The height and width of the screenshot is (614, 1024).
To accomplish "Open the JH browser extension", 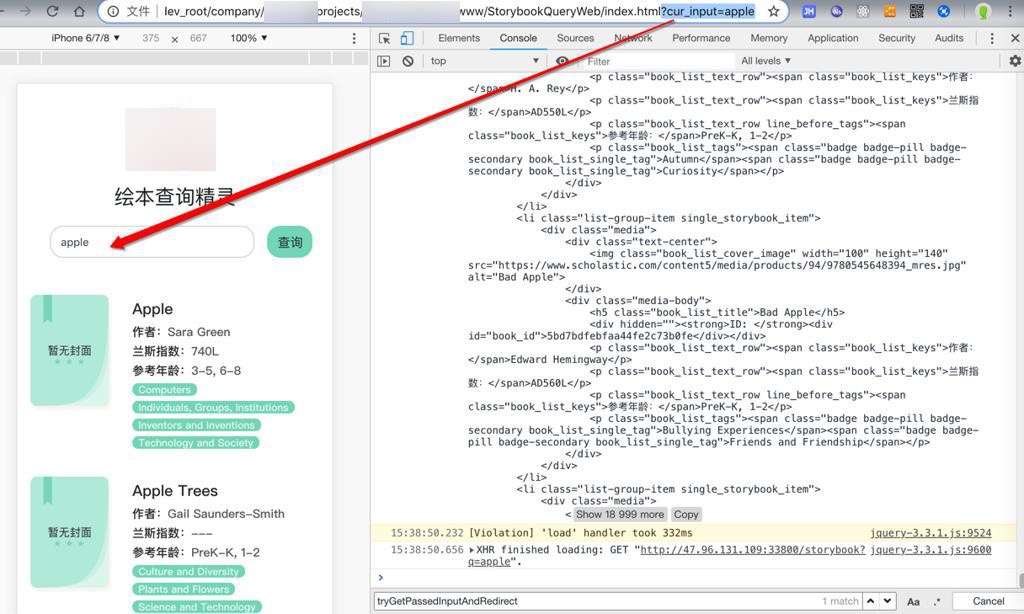I will coord(808,11).
